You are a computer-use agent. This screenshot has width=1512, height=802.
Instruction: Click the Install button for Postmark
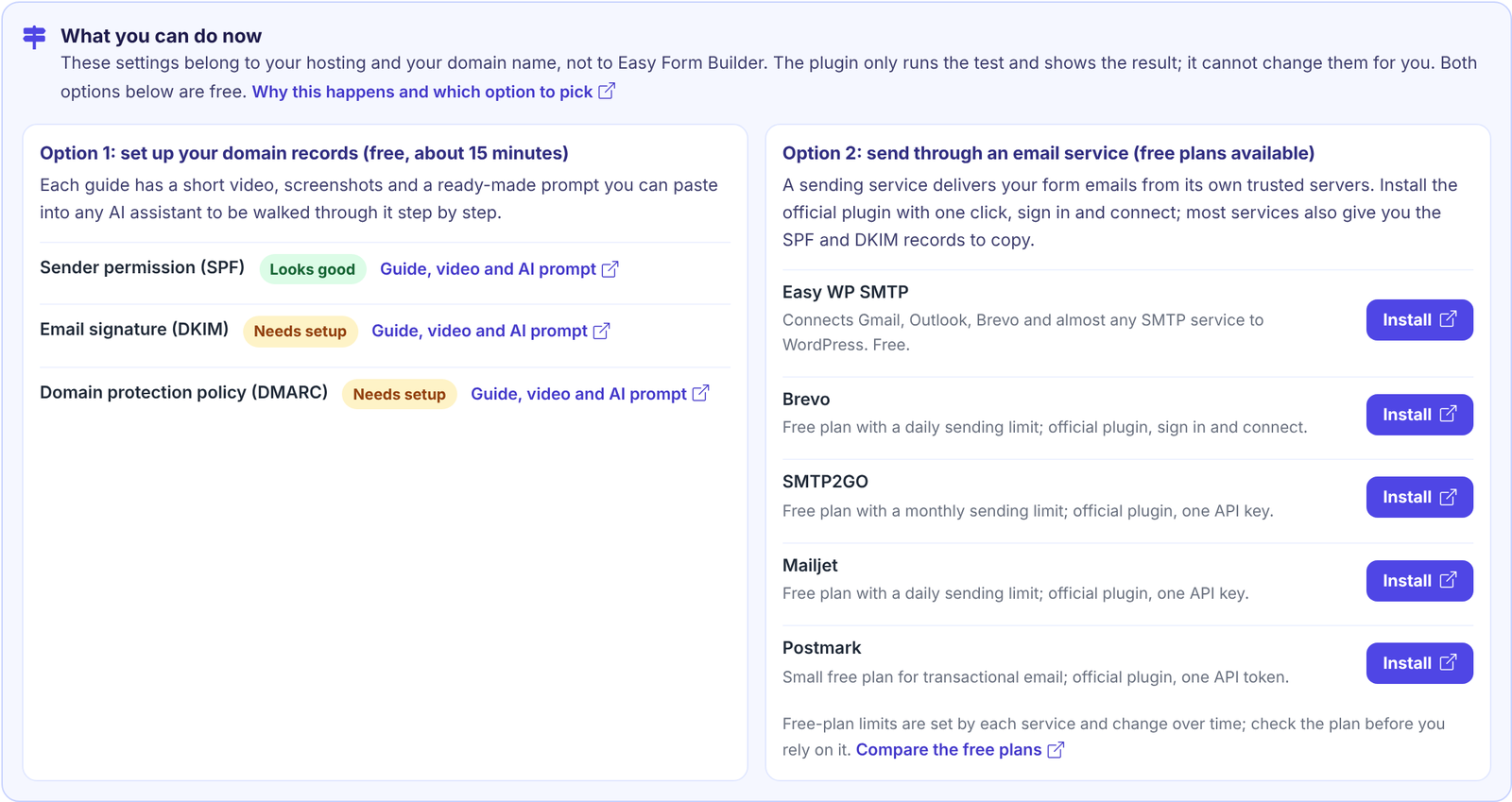click(1419, 663)
